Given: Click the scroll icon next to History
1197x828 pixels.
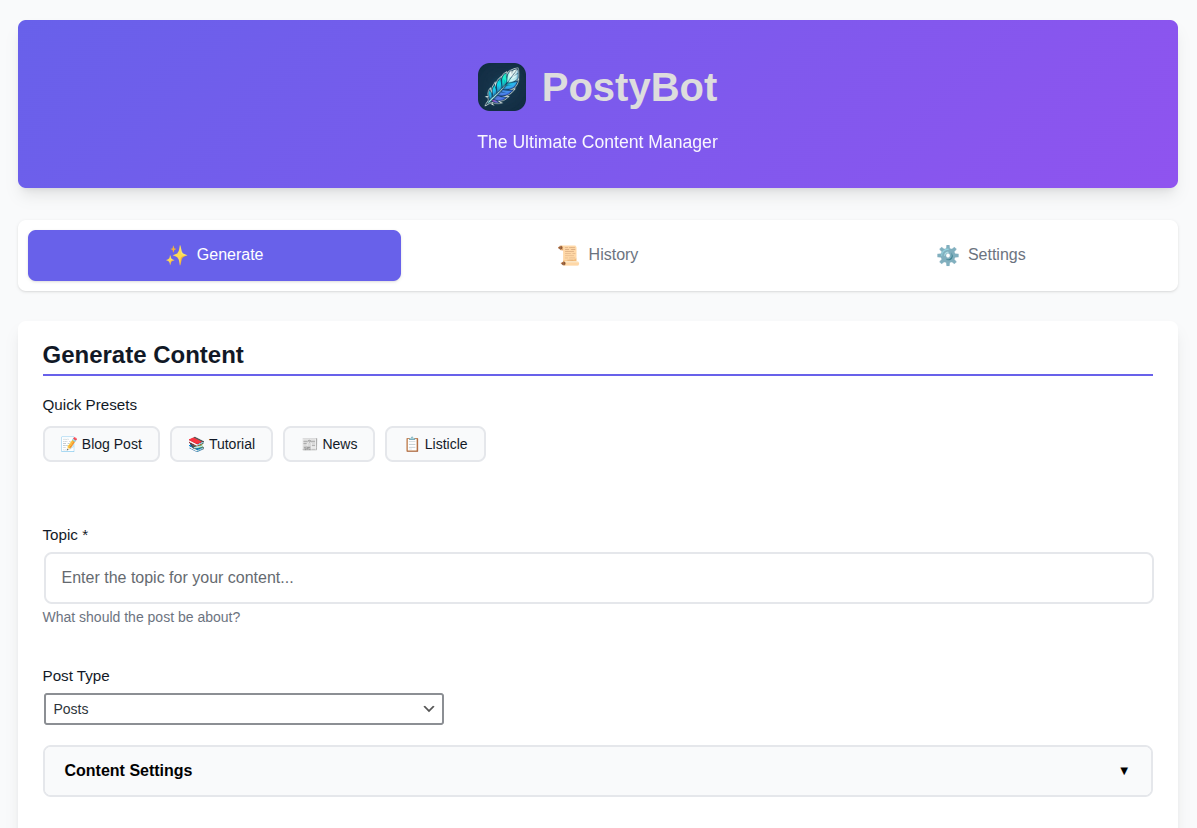Looking at the screenshot, I should [569, 255].
